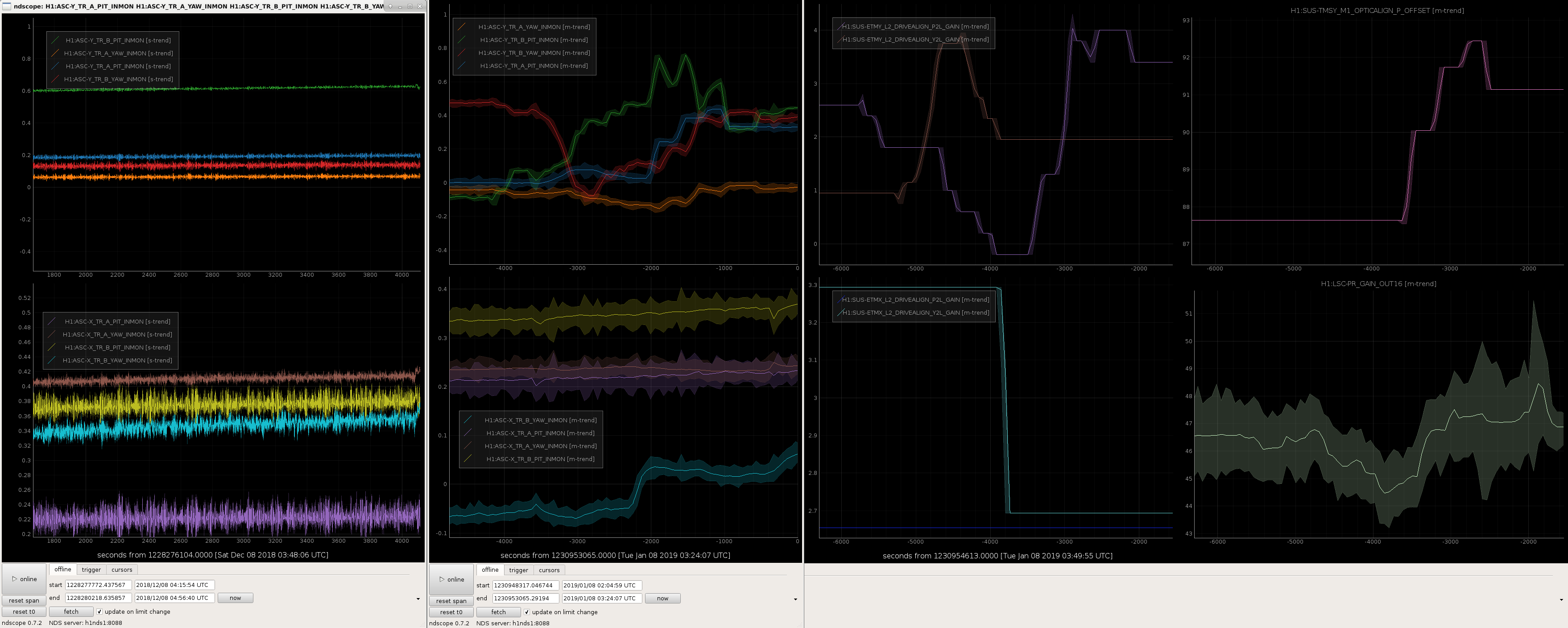Start online mode in left ndscope window
This screenshot has width=1568, height=628.
tap(25, 579)
